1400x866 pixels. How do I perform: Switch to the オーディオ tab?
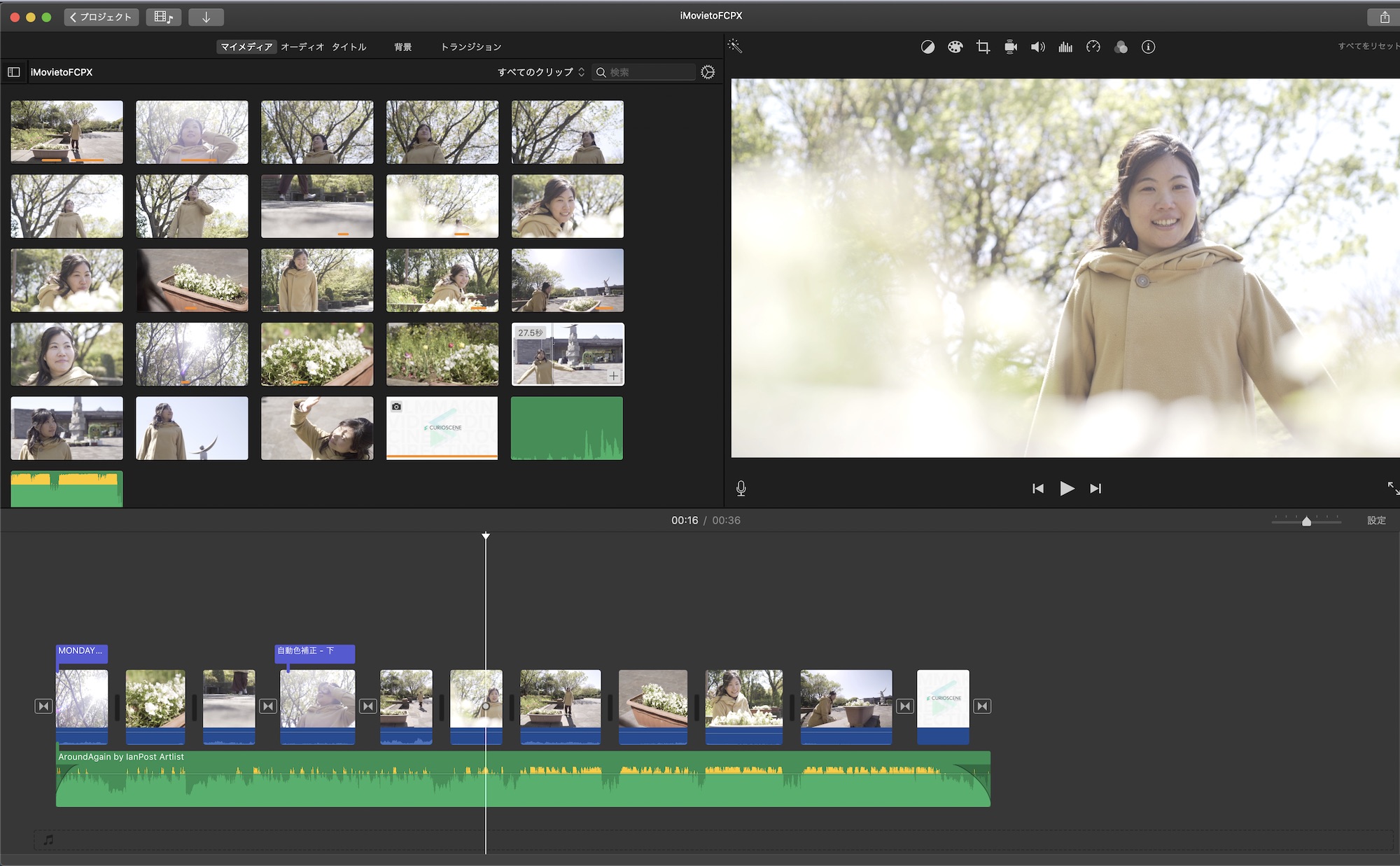pos(302,47)
